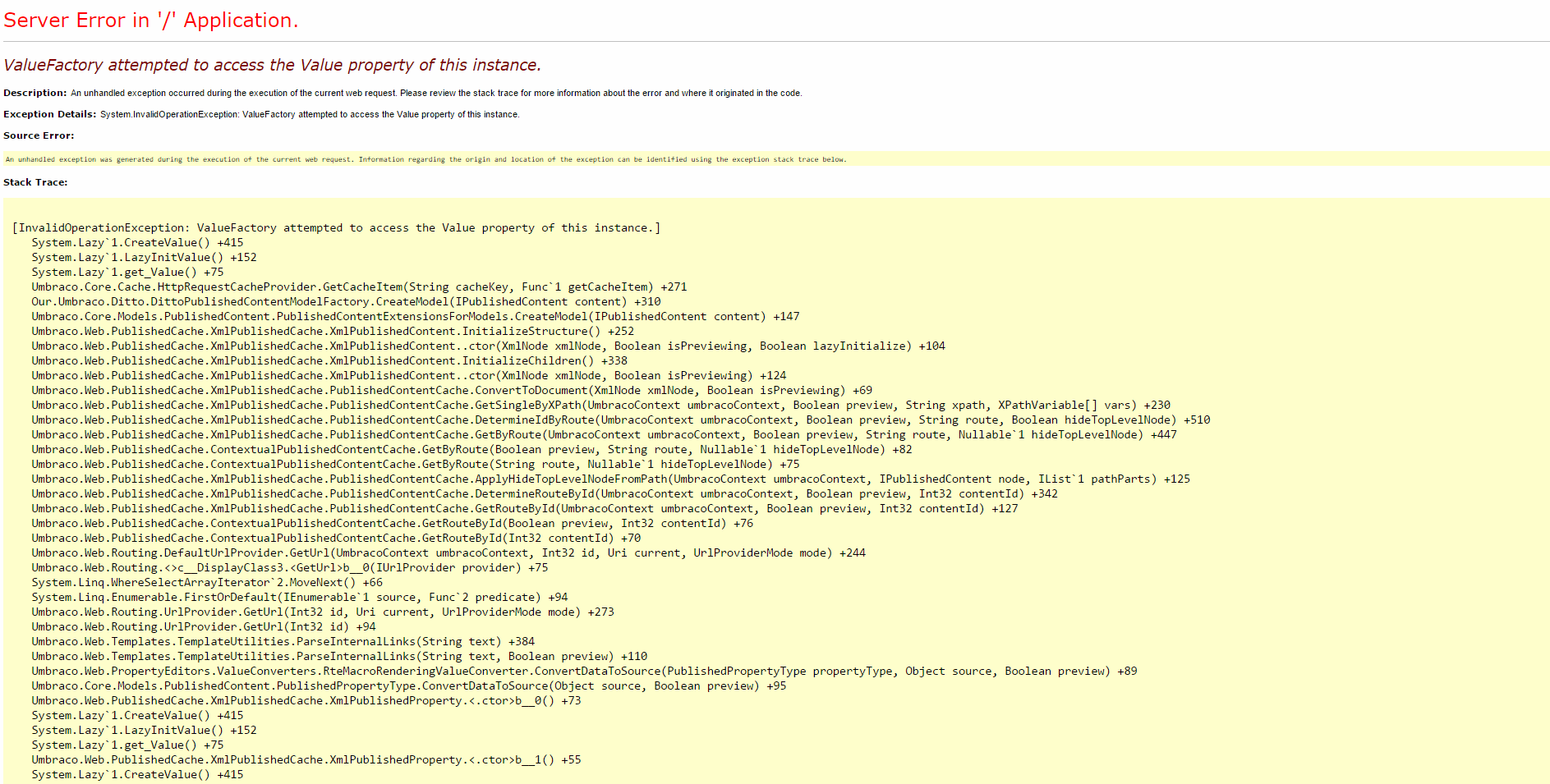Click the 'HttpRequestCacheProvider.GetCacheItem' trace line
The height and width of the screenshot is (784, 1550).
(x=359, y=287)
